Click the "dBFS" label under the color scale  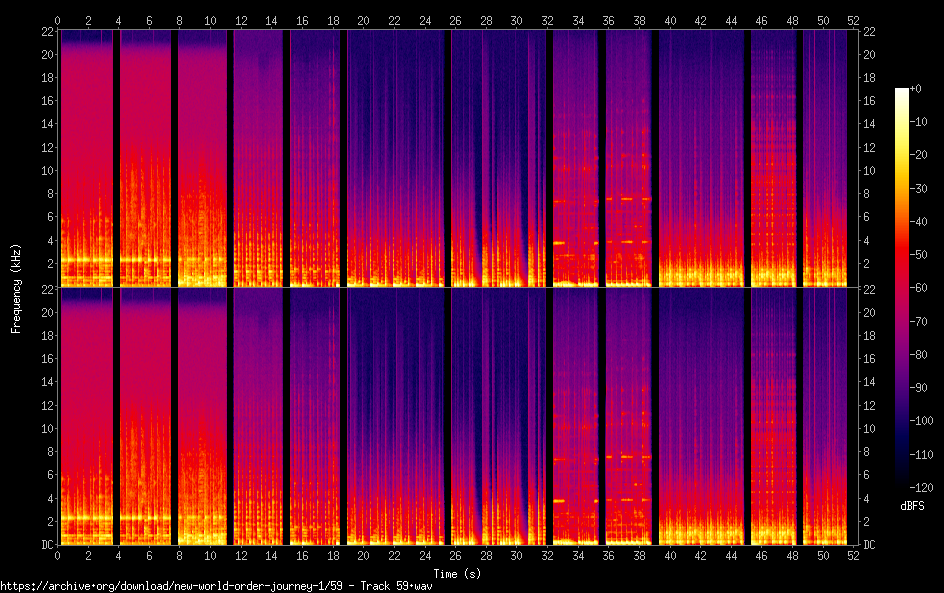click(x=911, y=507)
